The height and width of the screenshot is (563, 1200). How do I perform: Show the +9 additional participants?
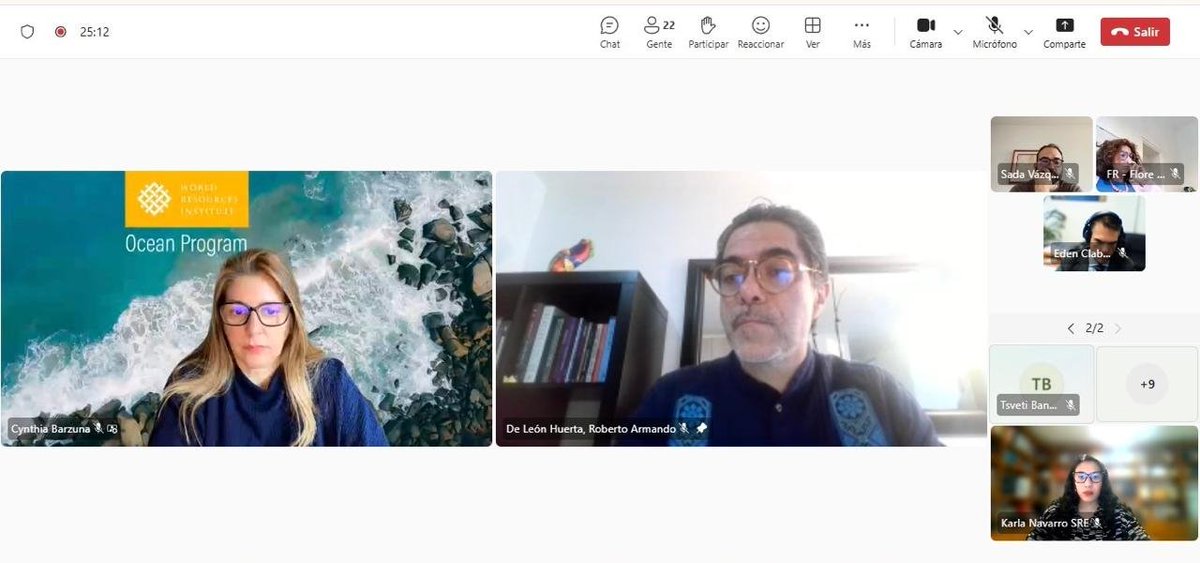[x=1147, y=384]
